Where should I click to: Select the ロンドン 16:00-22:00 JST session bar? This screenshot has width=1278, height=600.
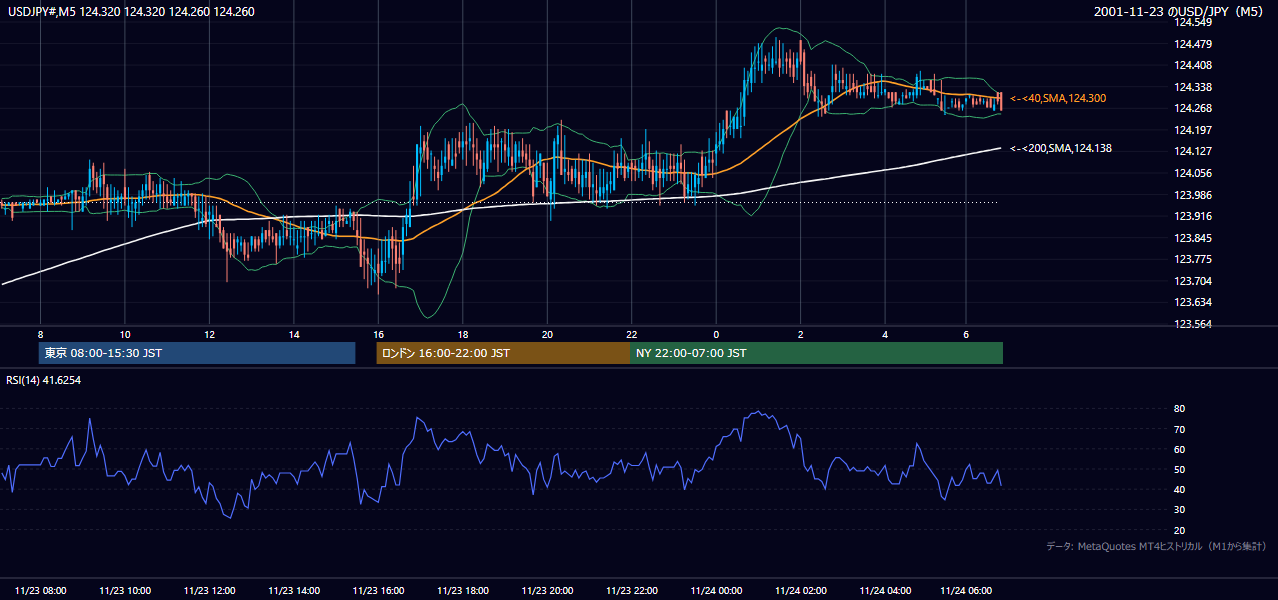tap(503, 353)
